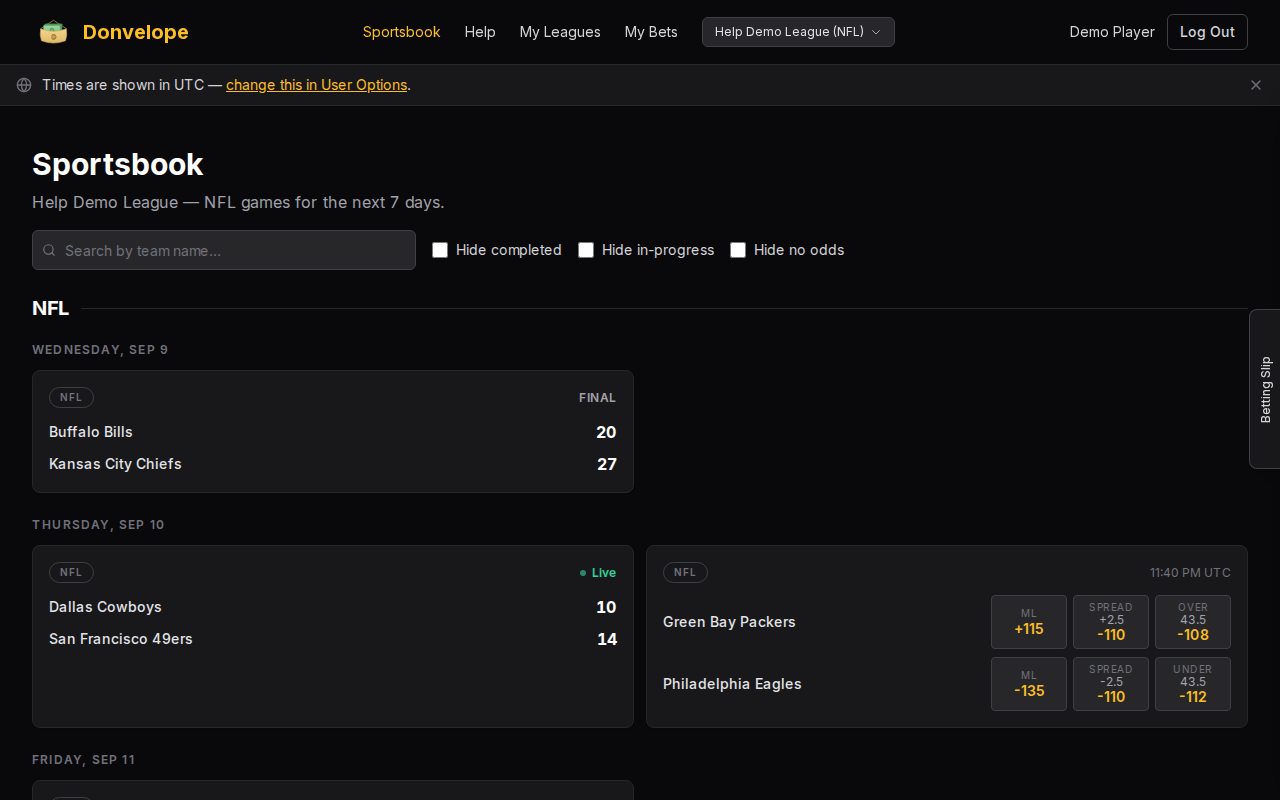Screen dimensions: 1280x800
Task: Click the Dallas Cowboys team name
Action: (x=105, y=607)
